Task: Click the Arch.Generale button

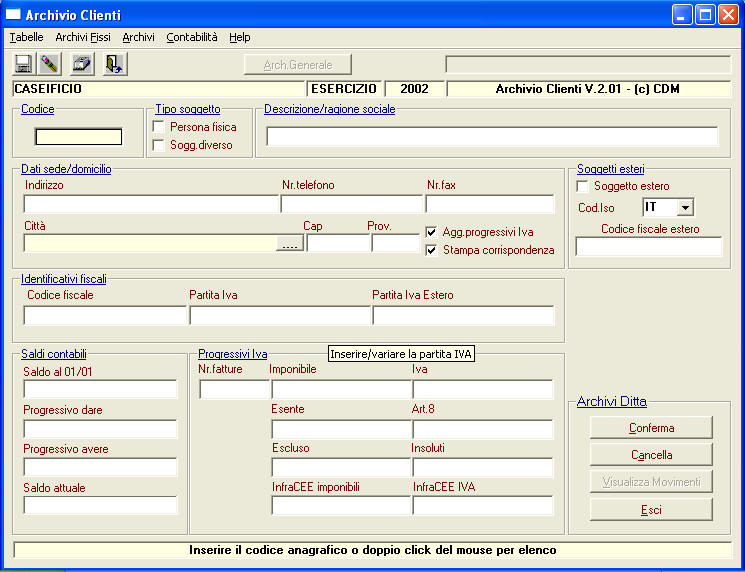Action: [x=298, y=65]
